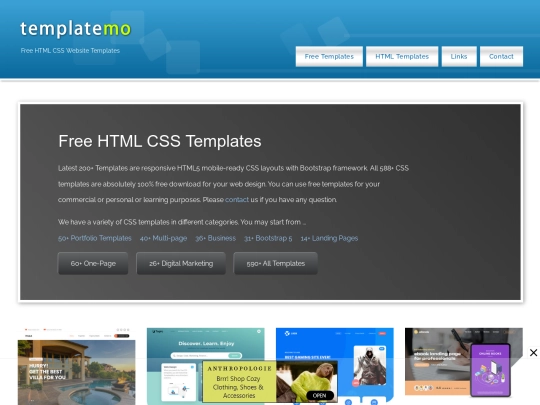
Task: Open the Free Templates menu item
Action: 329,56
